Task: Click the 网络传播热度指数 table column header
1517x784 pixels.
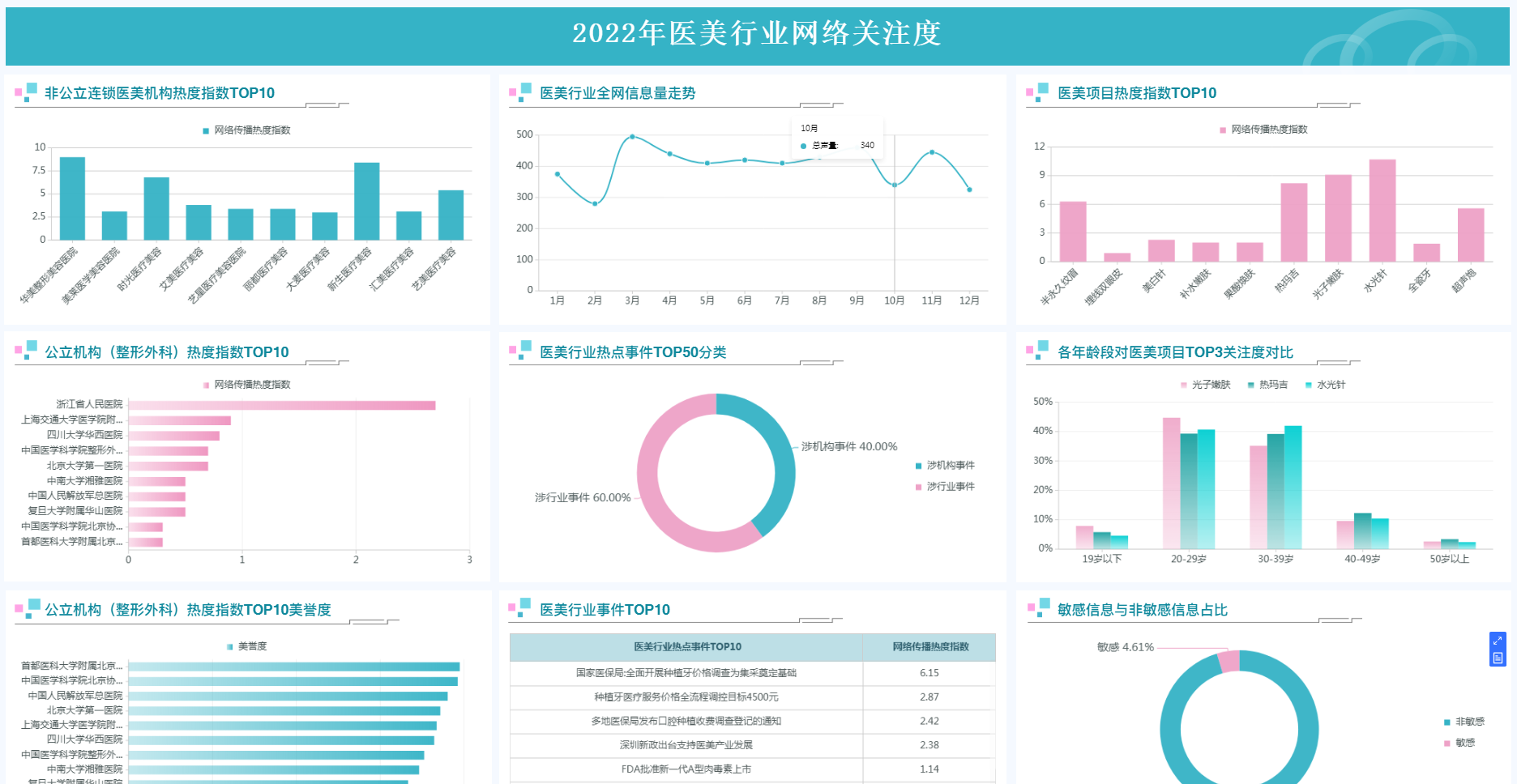Action: click(x=929, y=647)
